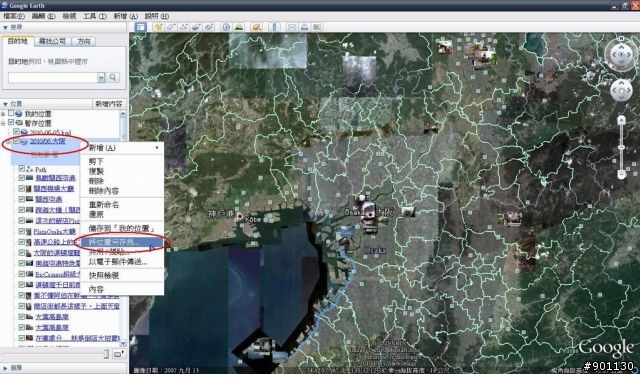Screen dimensions: 640x374
Task: Expand the 圖層 panel at bottom
Action: [5, 368]
